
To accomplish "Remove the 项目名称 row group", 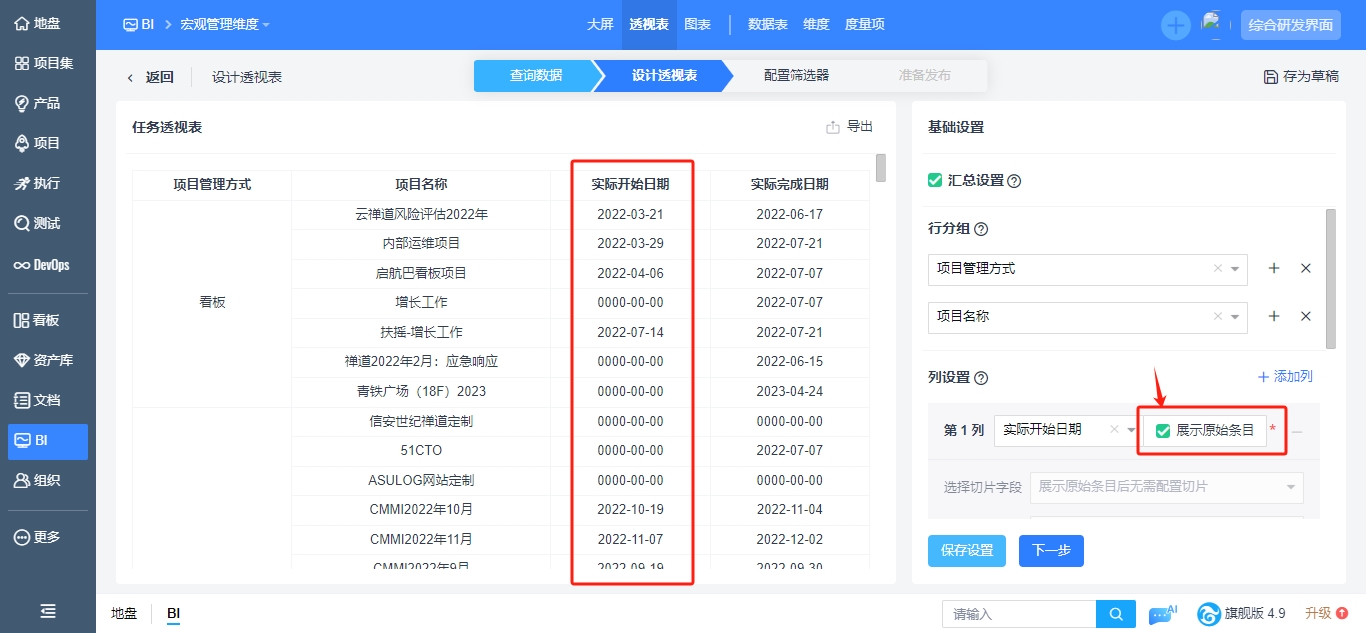I will 1305,316.
